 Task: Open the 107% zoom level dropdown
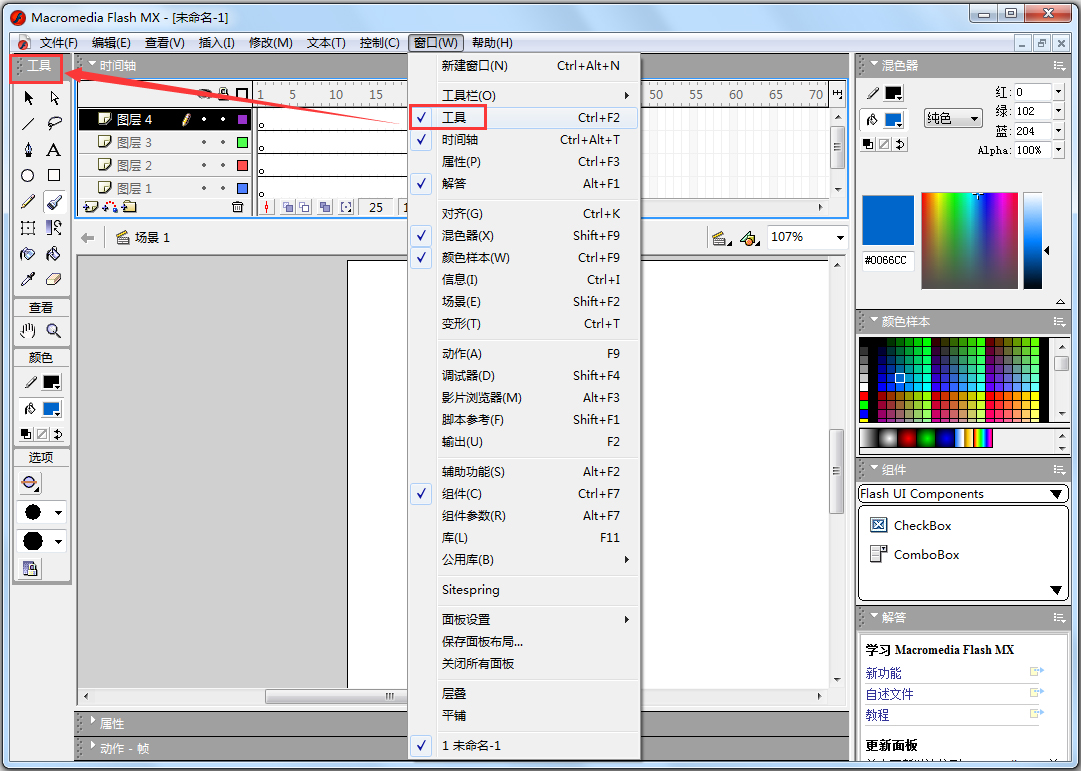tap(839, 237)
